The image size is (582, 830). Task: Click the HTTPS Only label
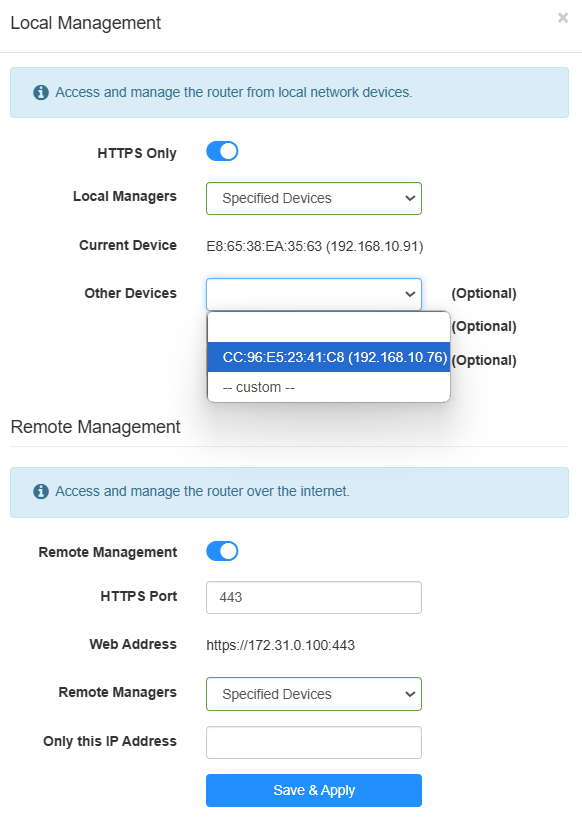tap(137, 154)
